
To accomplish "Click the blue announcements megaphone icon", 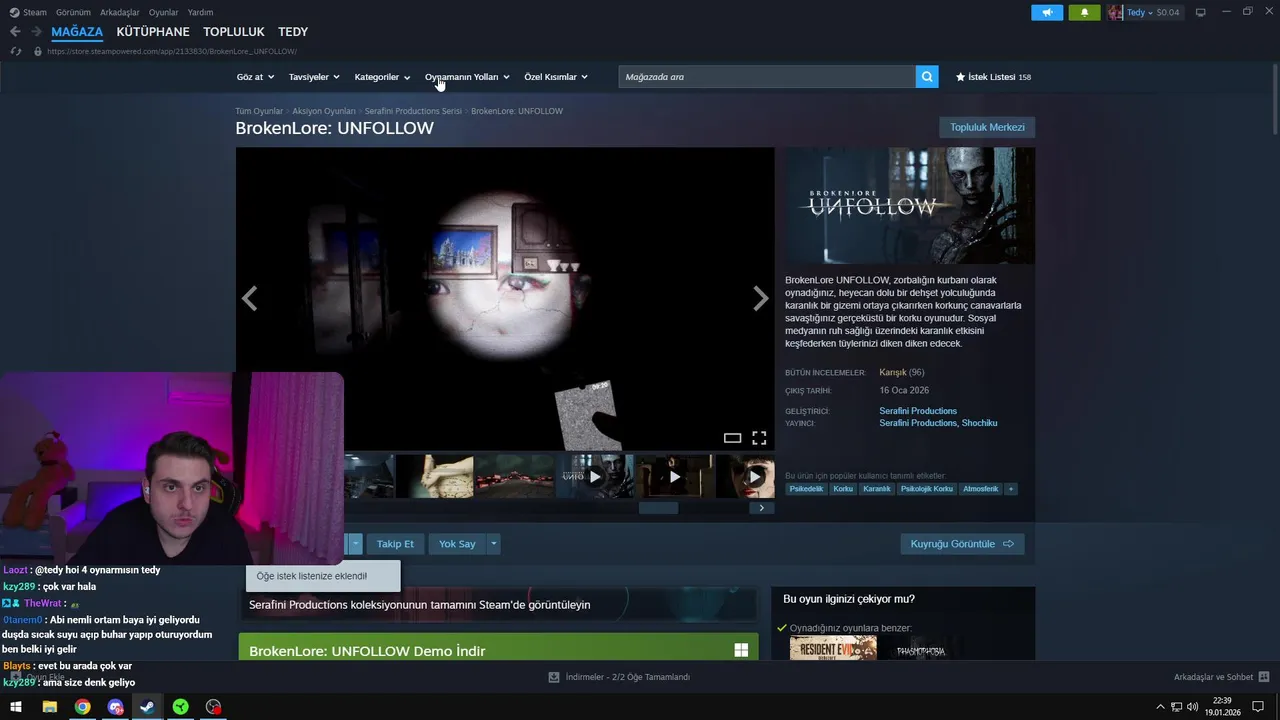I will (1047, 13).
